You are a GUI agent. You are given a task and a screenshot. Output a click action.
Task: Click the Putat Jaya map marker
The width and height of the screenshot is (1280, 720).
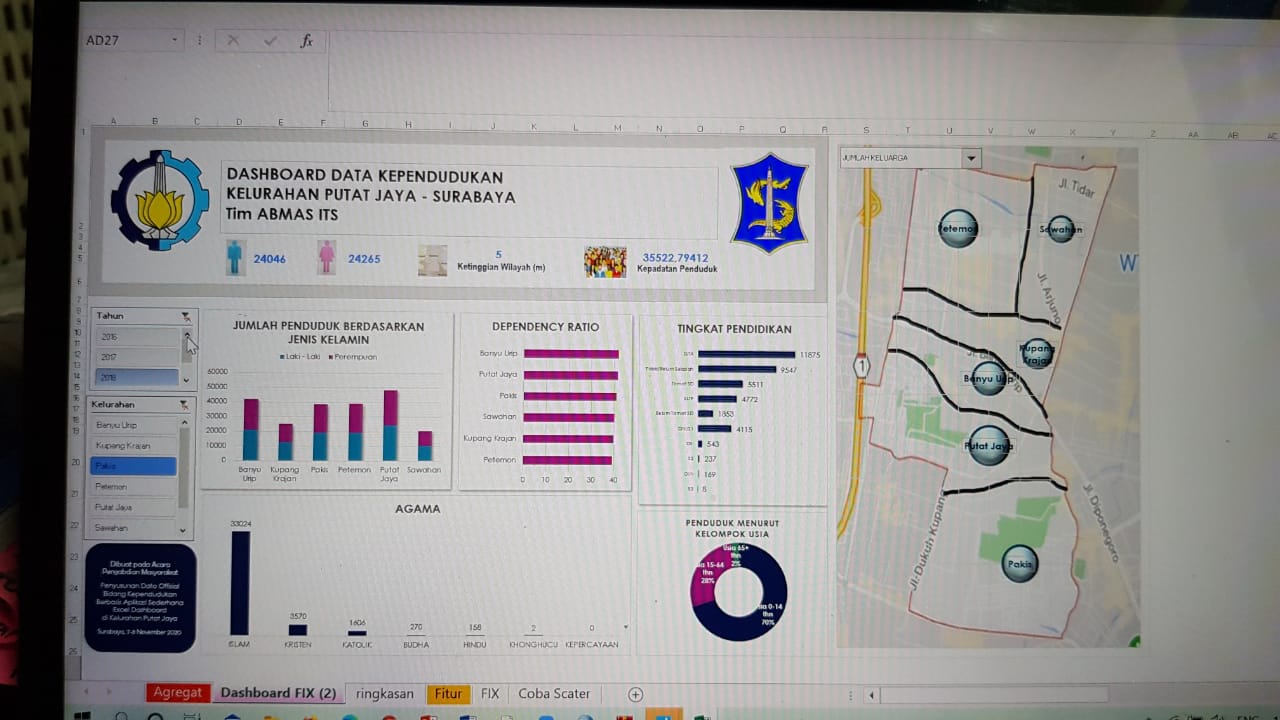pos(989,446)
